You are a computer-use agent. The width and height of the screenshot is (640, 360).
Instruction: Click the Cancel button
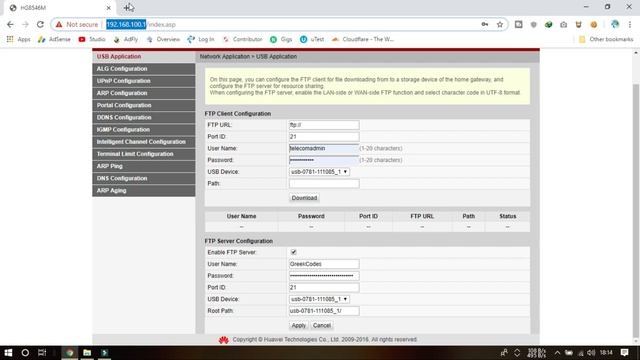(x=322, y=325)
